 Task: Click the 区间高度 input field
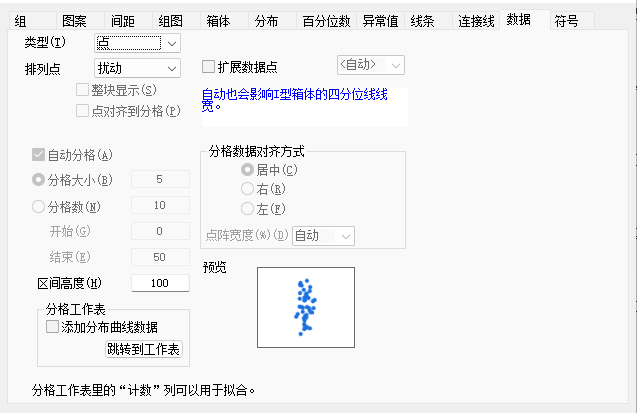point(160,283)
